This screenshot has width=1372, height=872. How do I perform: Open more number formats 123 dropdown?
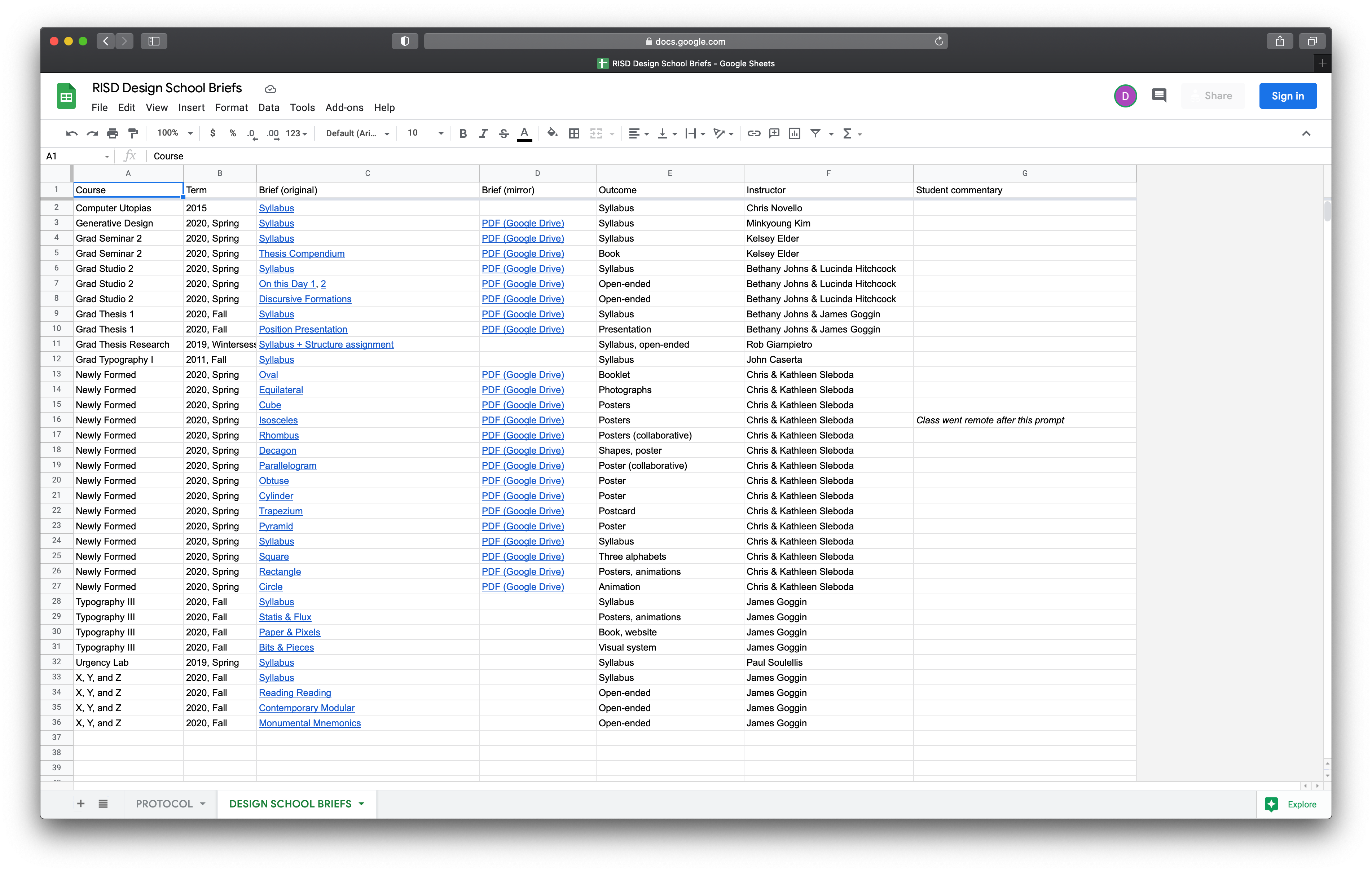click(296, 133)
